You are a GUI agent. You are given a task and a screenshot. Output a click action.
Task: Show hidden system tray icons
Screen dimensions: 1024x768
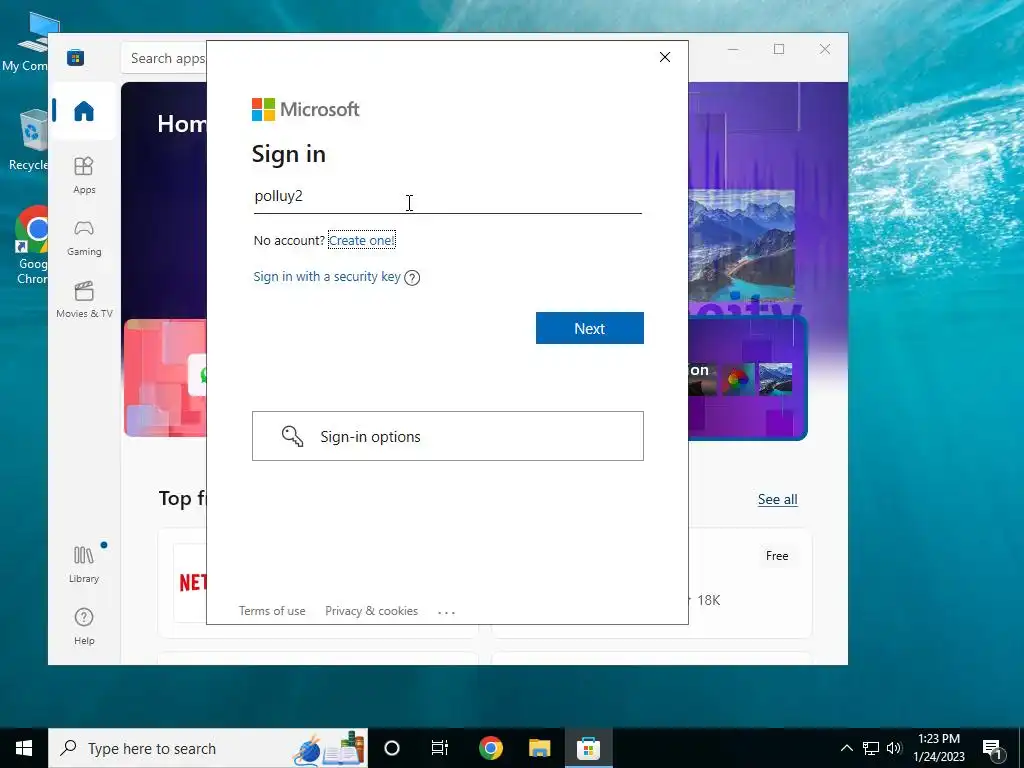pyautogui.click(x=846, y=748)
